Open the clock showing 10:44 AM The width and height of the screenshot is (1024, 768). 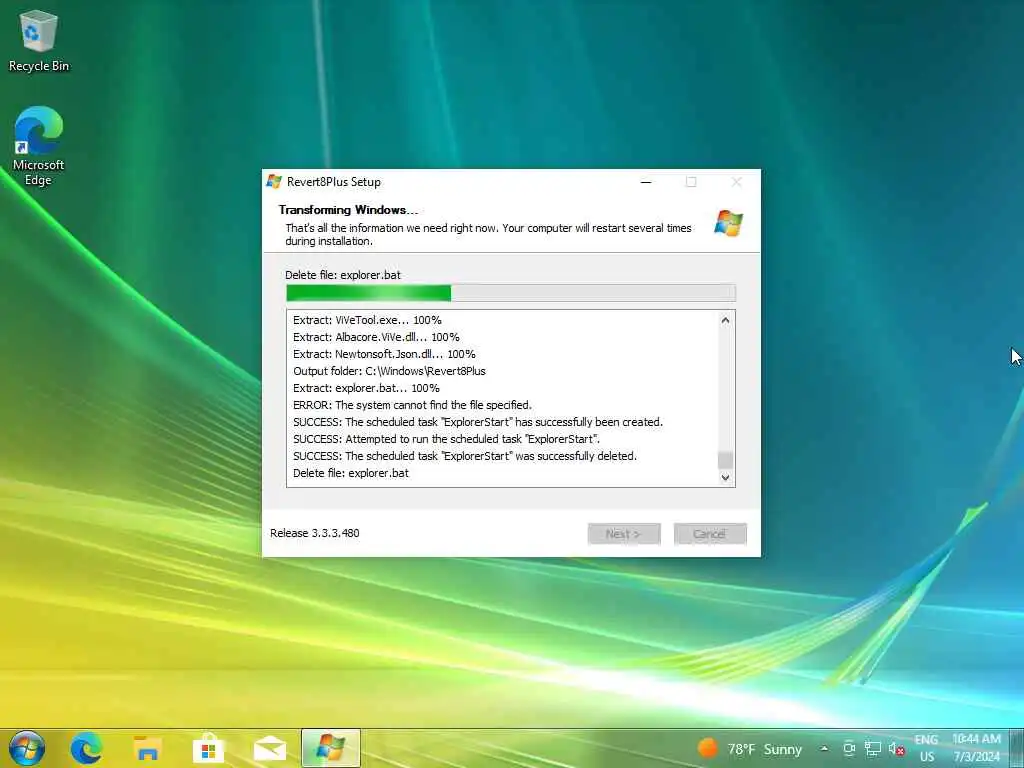[977, 748]
